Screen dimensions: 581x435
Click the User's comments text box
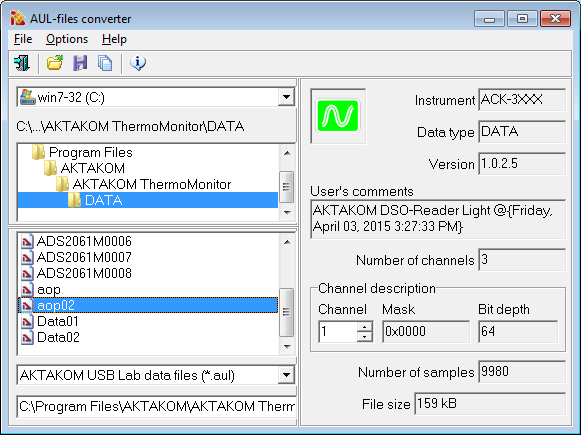point(438,219)
